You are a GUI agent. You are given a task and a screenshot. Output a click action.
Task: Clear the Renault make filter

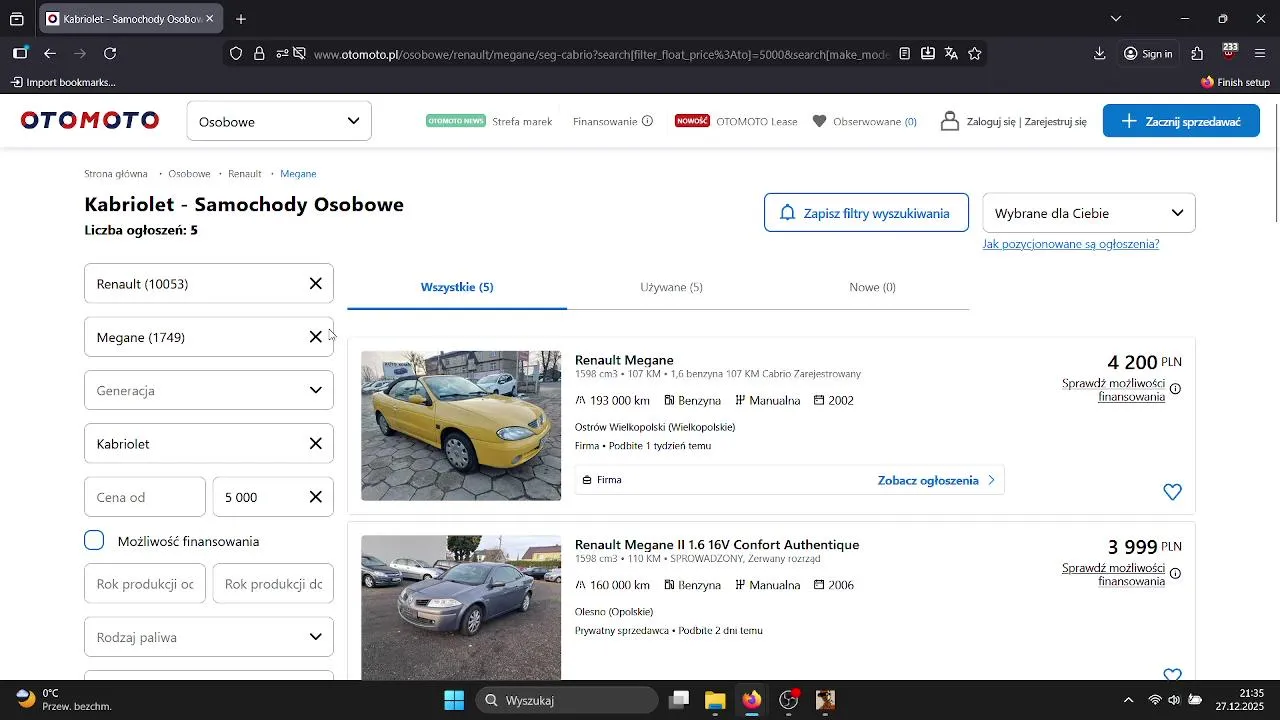coord(315,284)
